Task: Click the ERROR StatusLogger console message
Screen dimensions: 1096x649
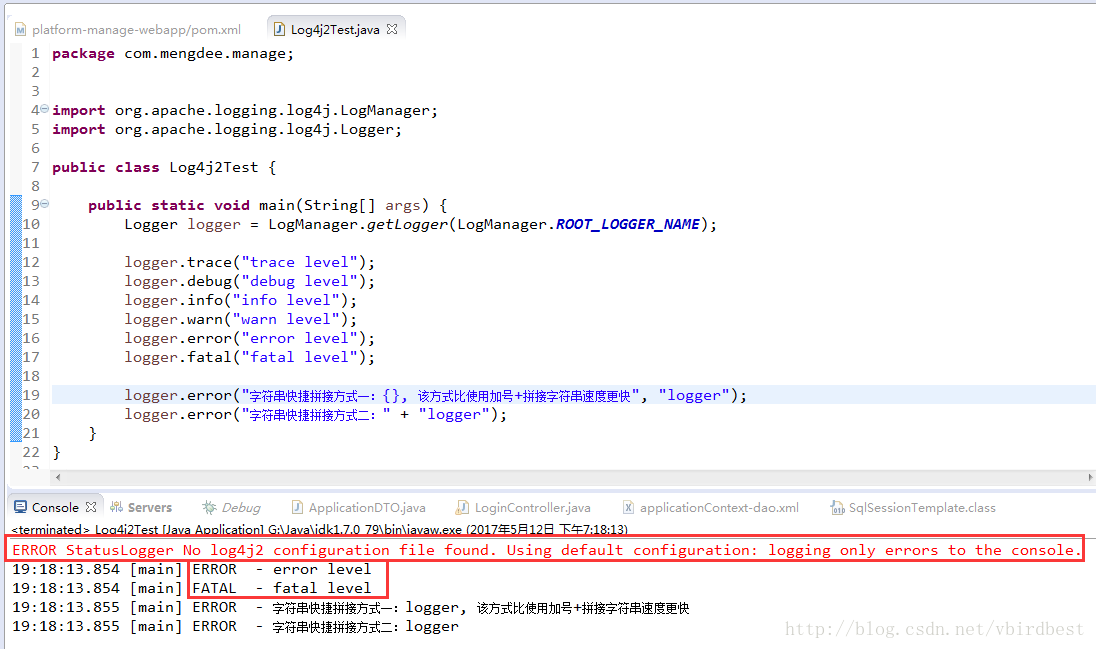Action: coord(545,550)
